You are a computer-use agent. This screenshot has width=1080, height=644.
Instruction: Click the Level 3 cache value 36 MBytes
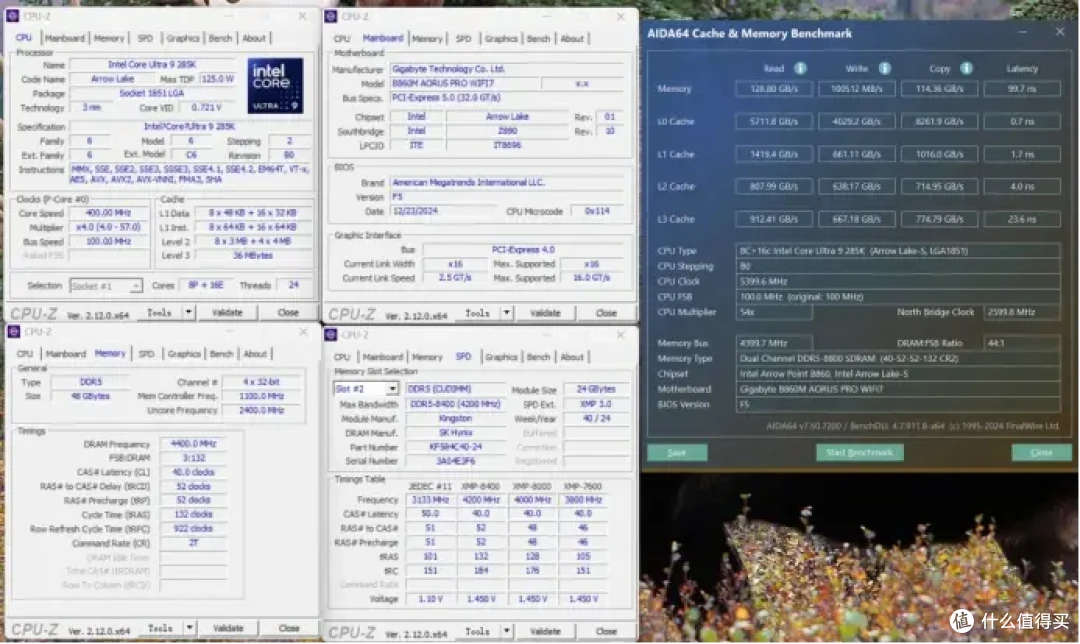pos(253,255)
